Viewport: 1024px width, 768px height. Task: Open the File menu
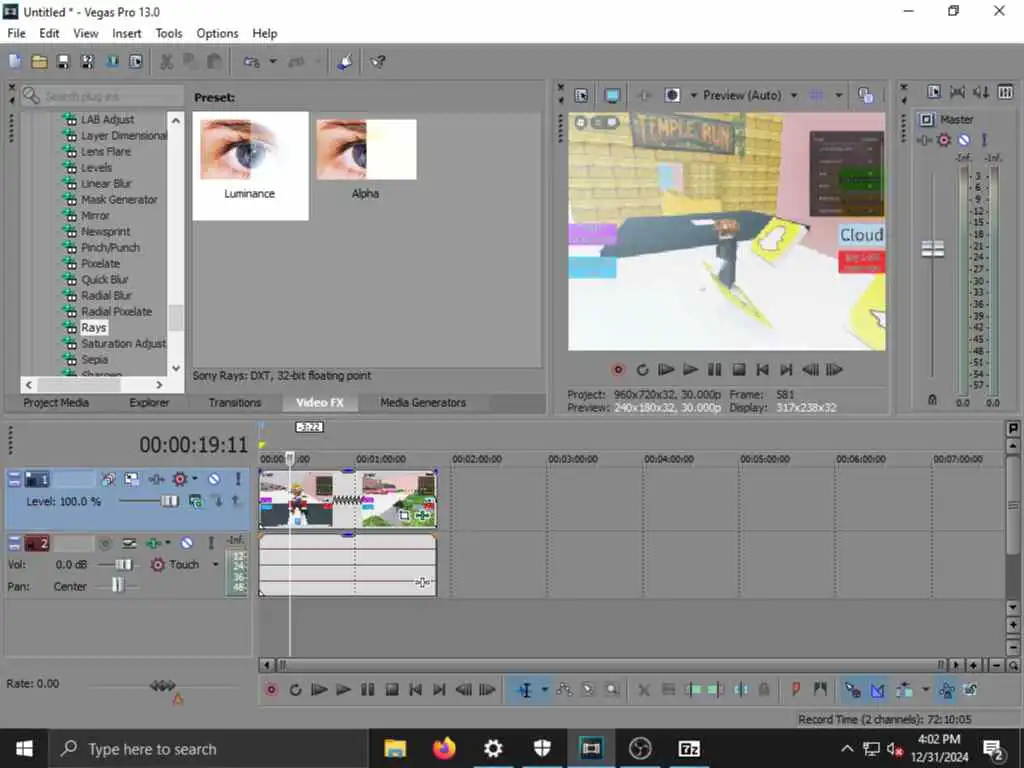(x=16, y=33)
